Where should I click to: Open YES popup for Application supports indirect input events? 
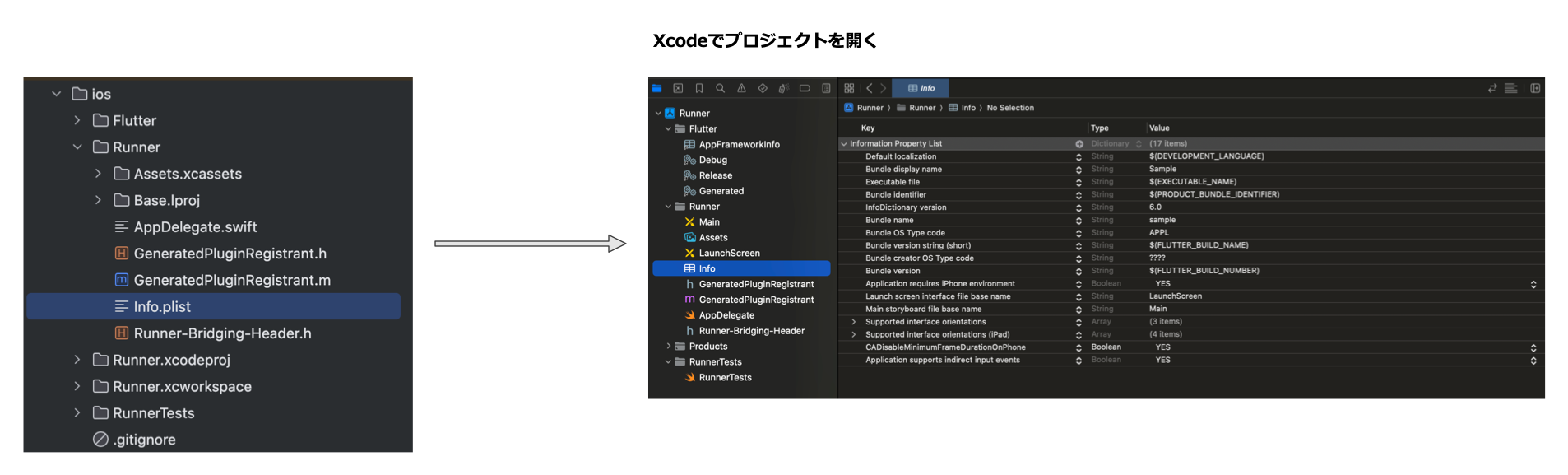(1533, 361)
